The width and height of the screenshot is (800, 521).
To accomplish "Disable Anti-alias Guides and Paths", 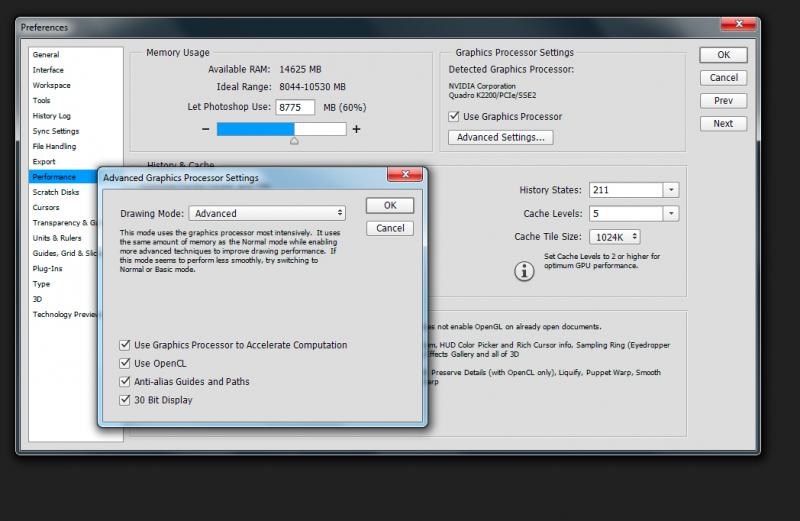I will (124, 382).
